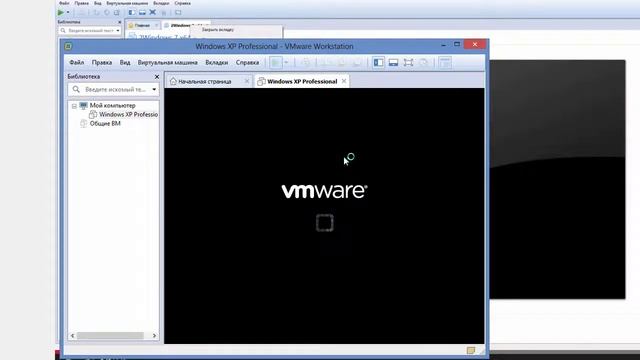640x360 pixels.
Task: Open the Справка menu in the front window
Action: pyautogui.click(x=247, y=62)
